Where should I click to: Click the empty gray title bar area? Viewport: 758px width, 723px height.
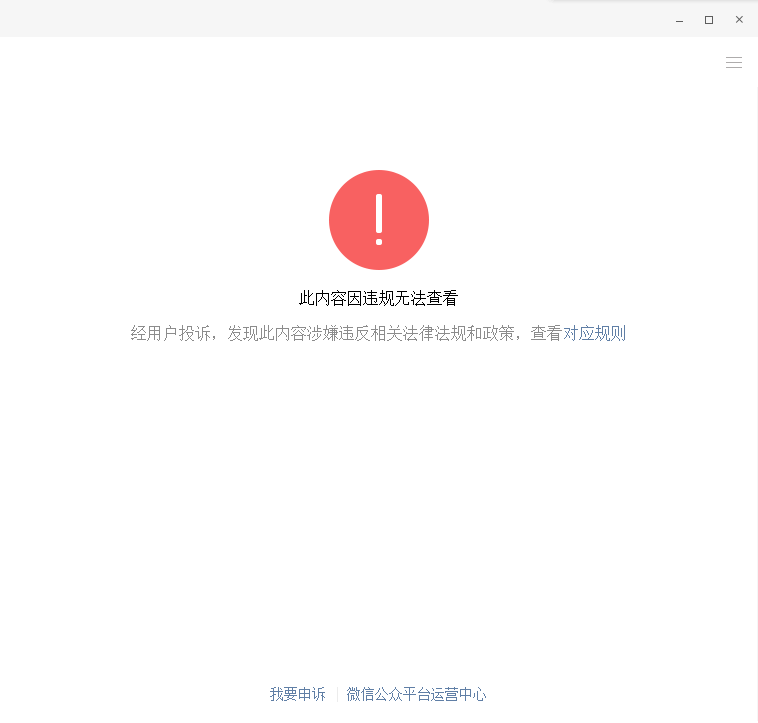tap(300, 18)
